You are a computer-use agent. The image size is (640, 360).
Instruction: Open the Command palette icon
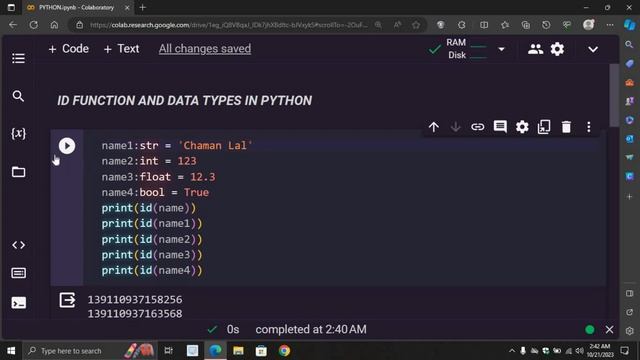(18, 273)
